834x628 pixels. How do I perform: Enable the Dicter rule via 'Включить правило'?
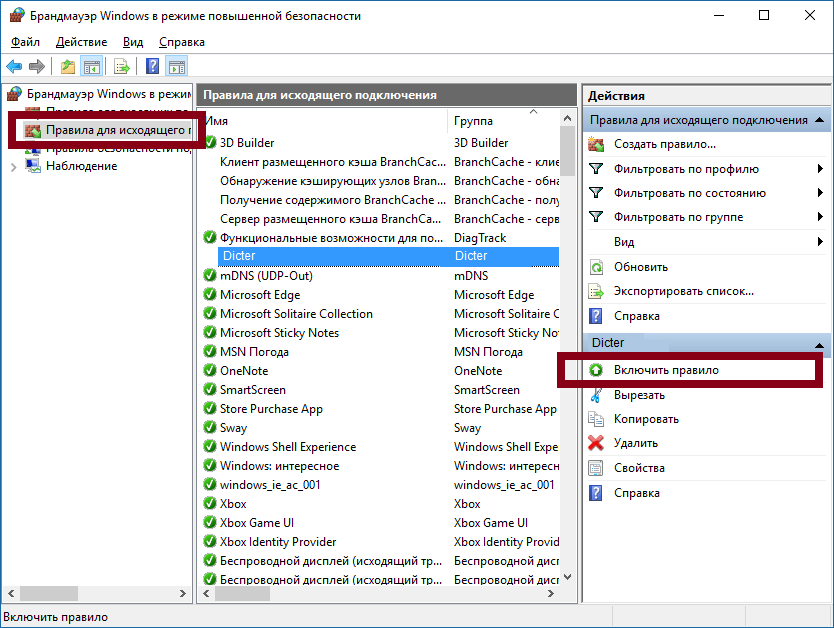pyautogui.click(x=666, y=370)
